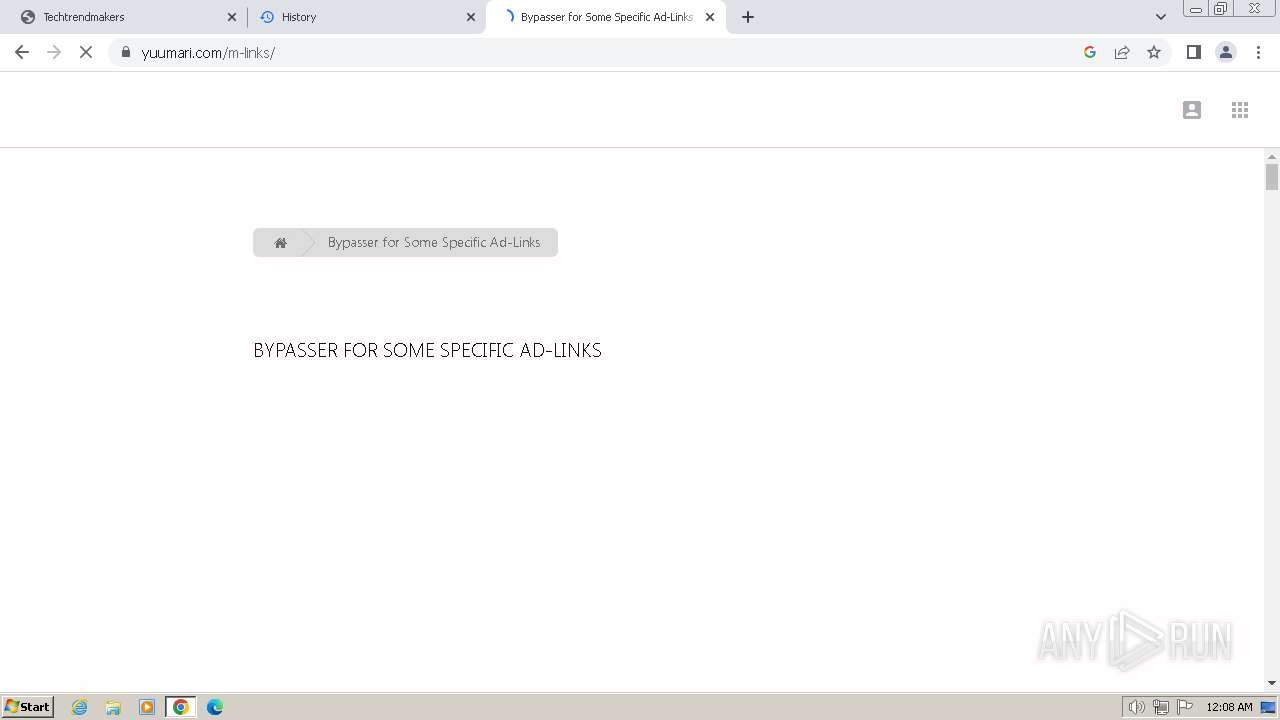Share this page via the share icon
The image size is (1280, 720).
[x=1122, y=52]
